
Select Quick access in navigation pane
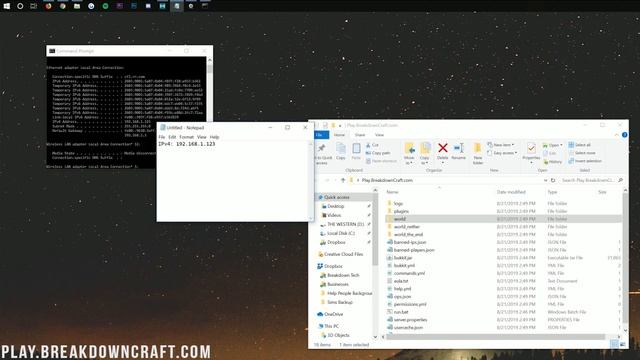click(336, 197)
